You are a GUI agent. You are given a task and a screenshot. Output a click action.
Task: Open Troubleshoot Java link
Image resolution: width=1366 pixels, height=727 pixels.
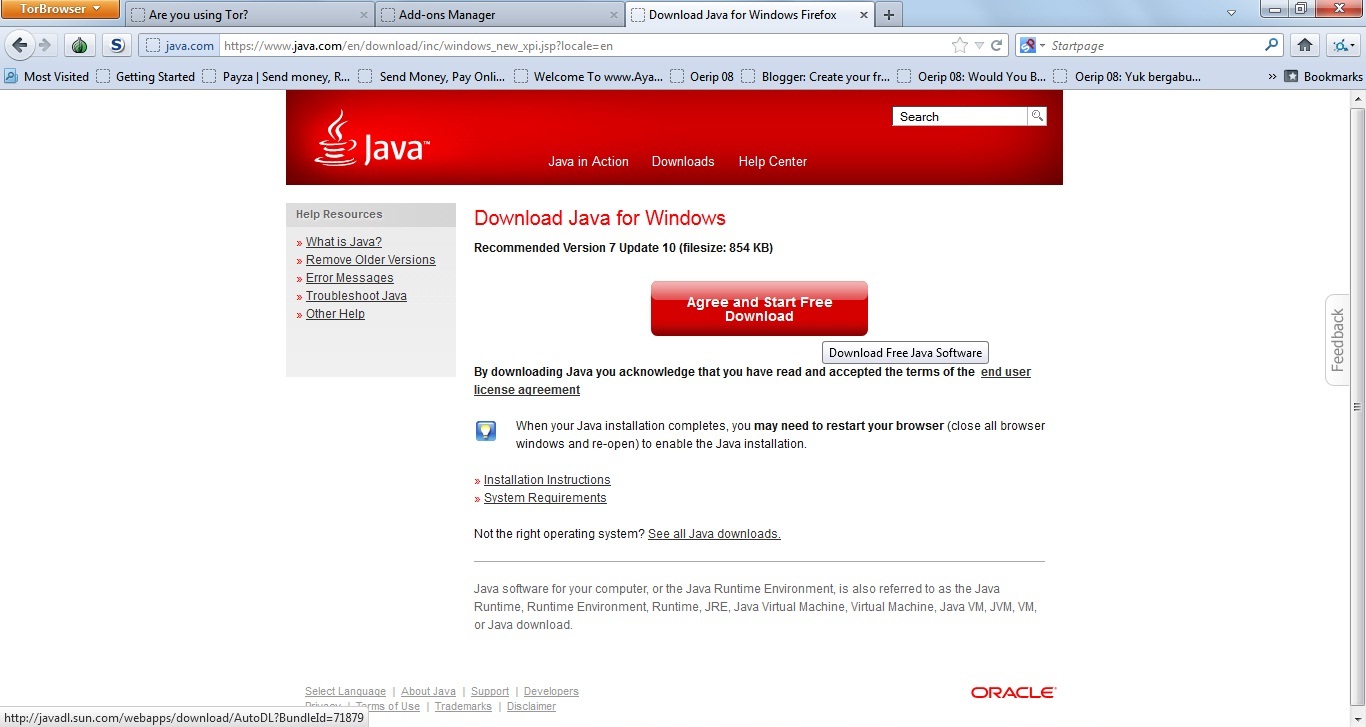pos(356,296)
